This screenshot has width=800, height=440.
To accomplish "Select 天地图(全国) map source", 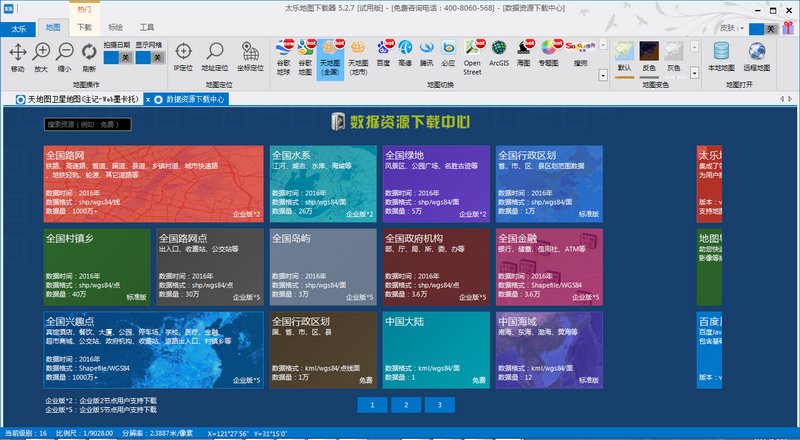I will click(x=330, y=59).
